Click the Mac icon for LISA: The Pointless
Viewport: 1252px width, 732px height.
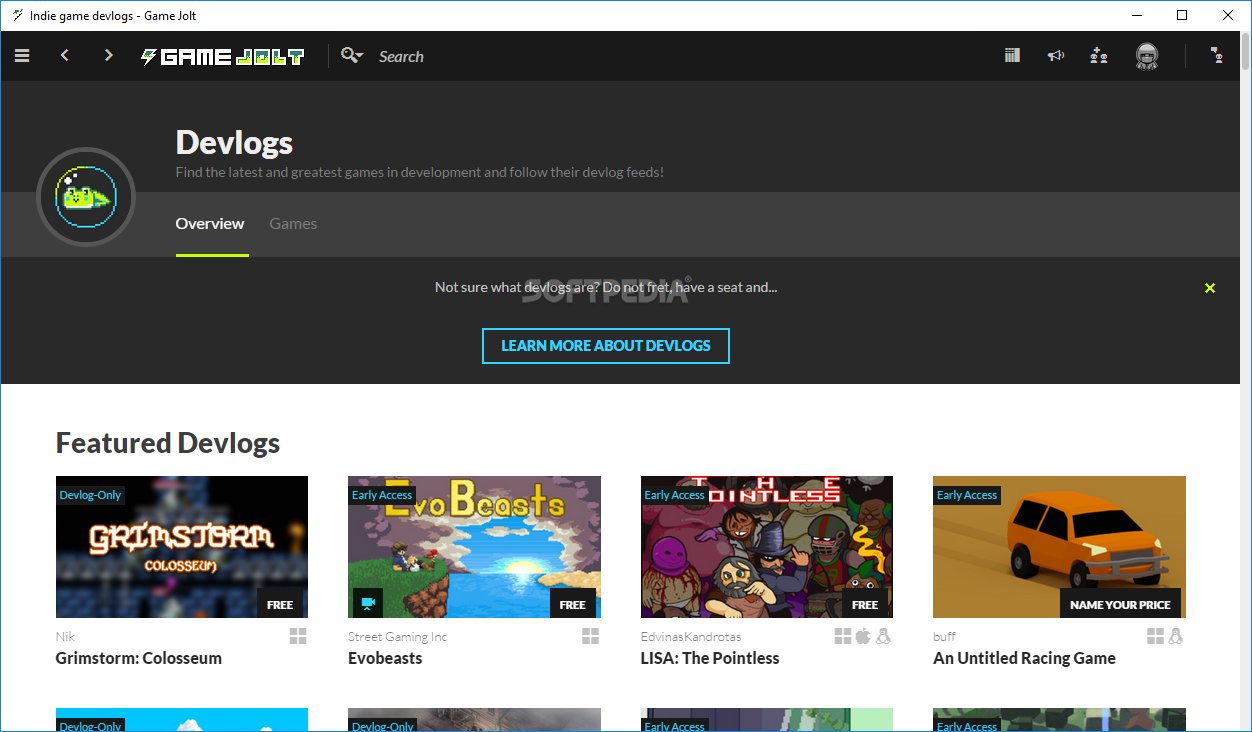(863, 636)
